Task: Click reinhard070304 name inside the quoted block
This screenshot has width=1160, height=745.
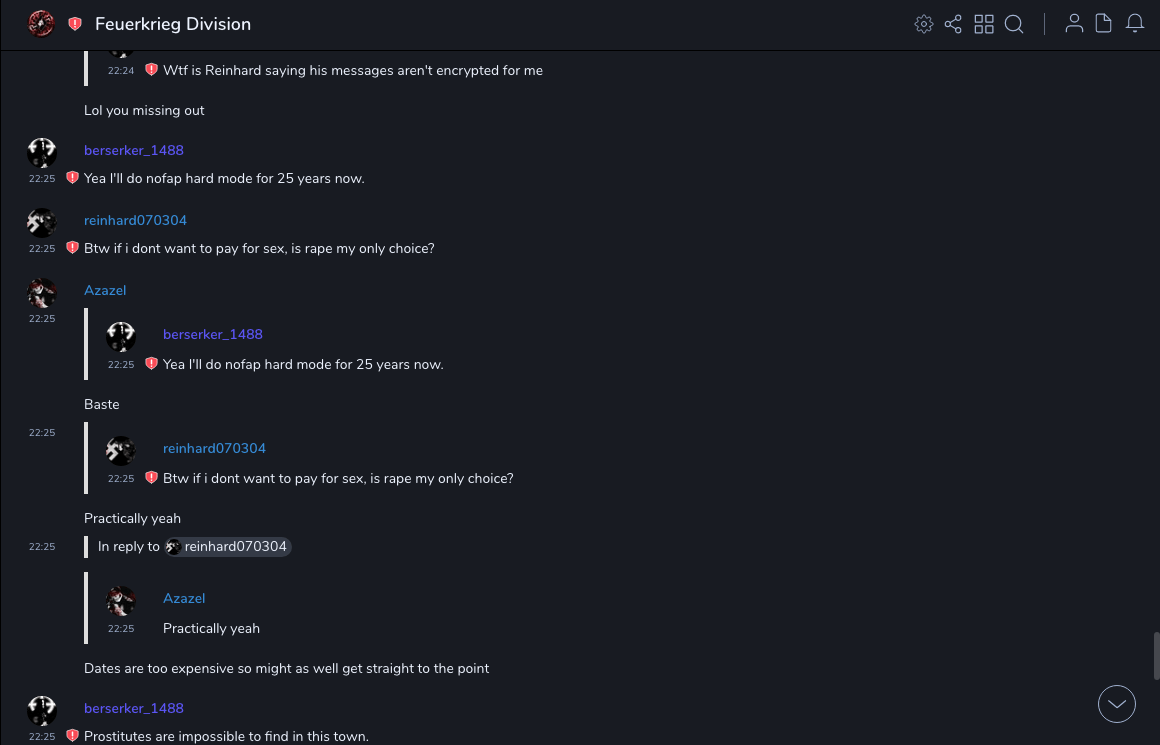Action: coord(214,448)
